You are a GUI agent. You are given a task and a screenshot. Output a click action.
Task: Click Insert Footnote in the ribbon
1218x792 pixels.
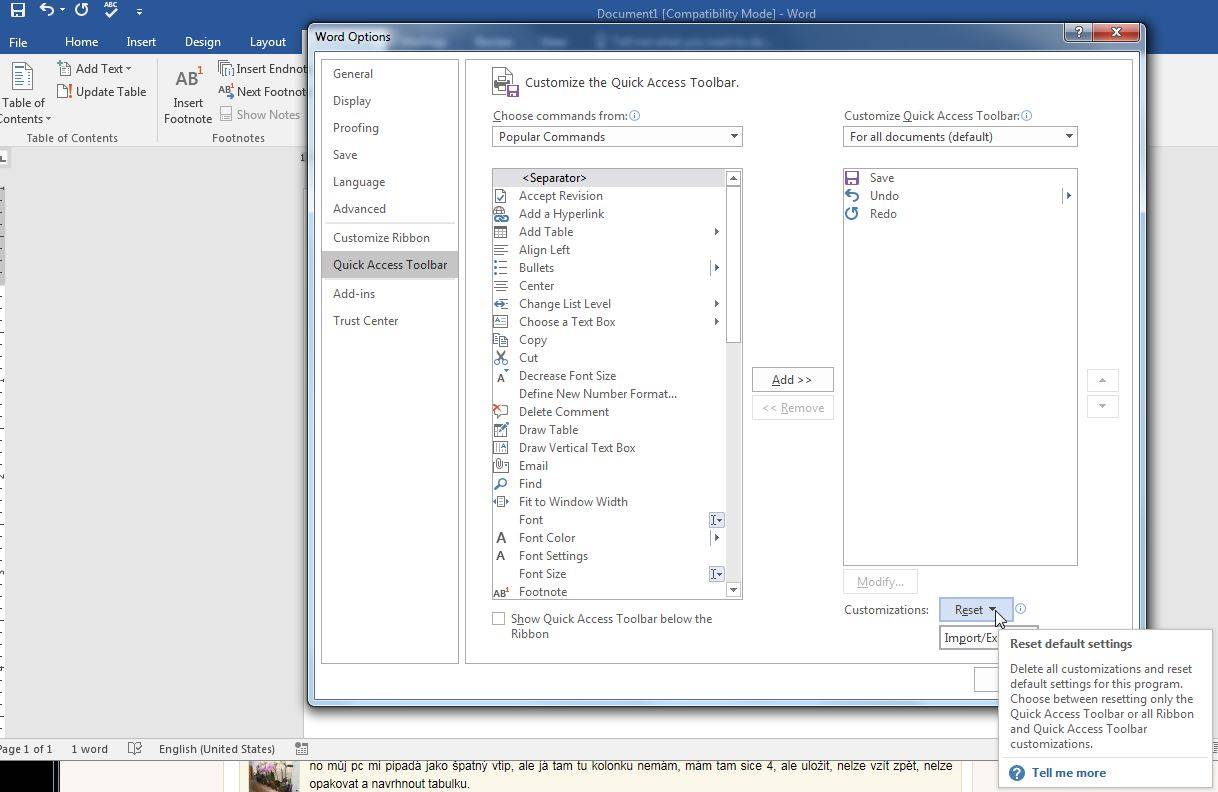188,95
